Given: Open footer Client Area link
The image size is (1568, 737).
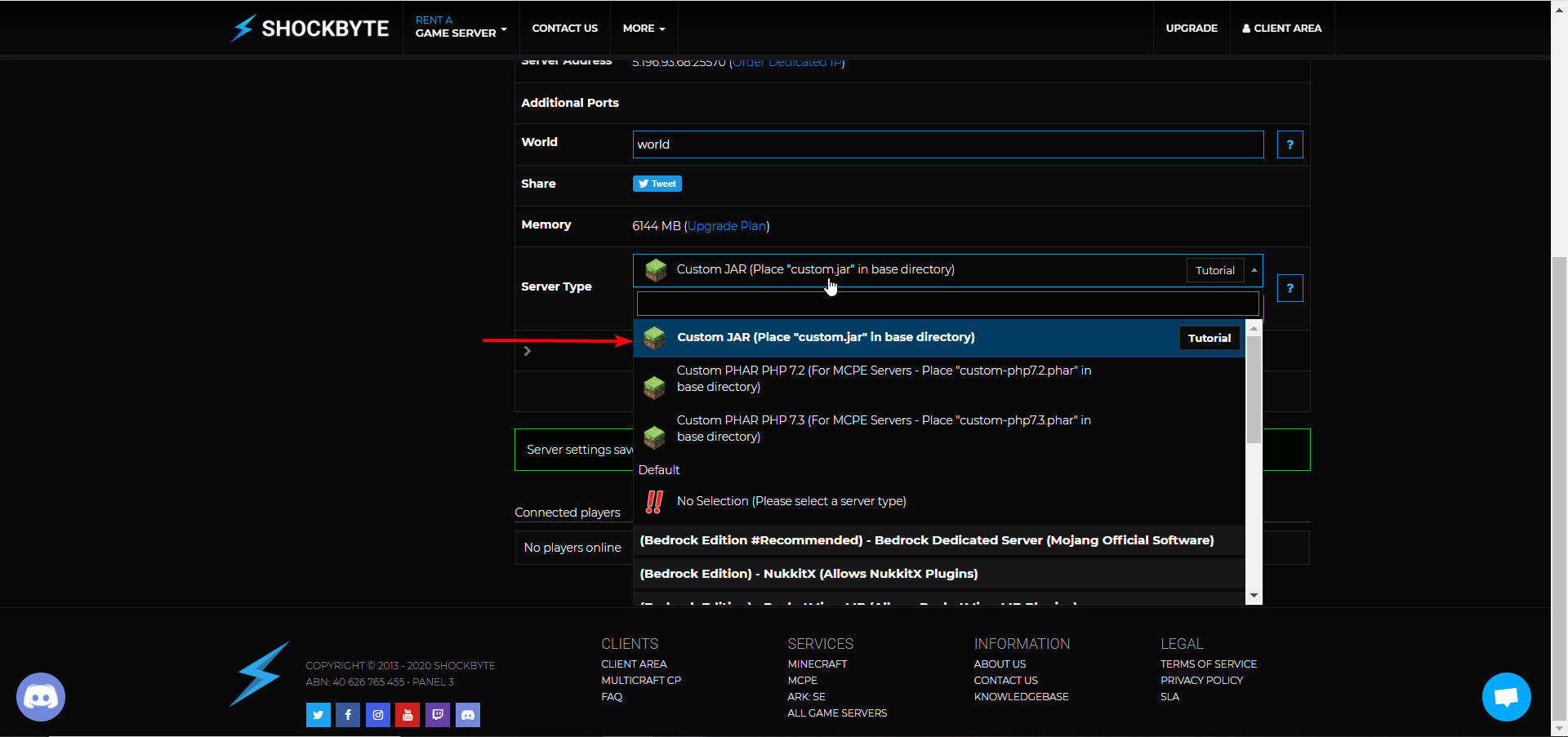Looking at the screenshot, I should click(634, 664).
